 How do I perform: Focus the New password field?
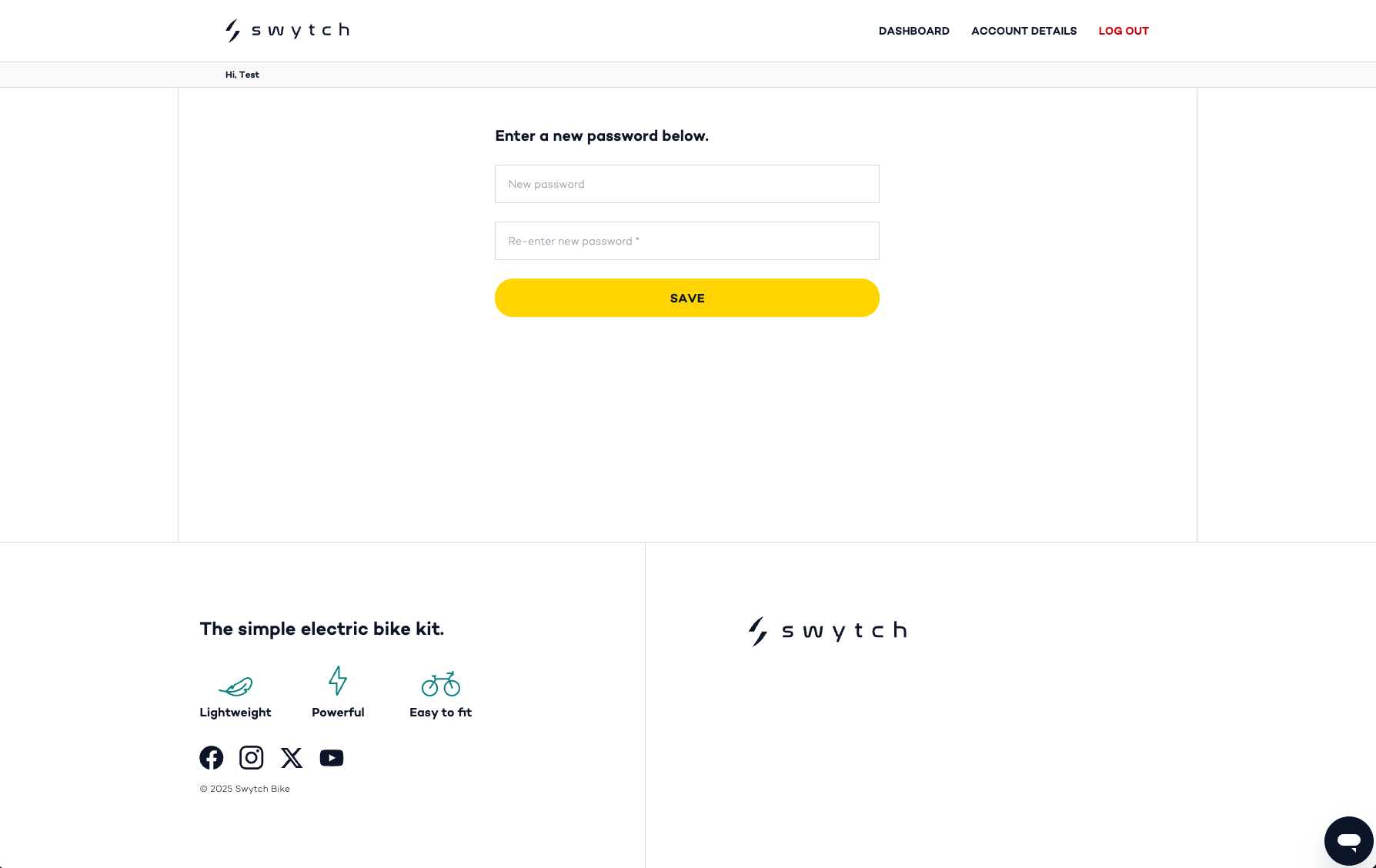coord(687,184)
